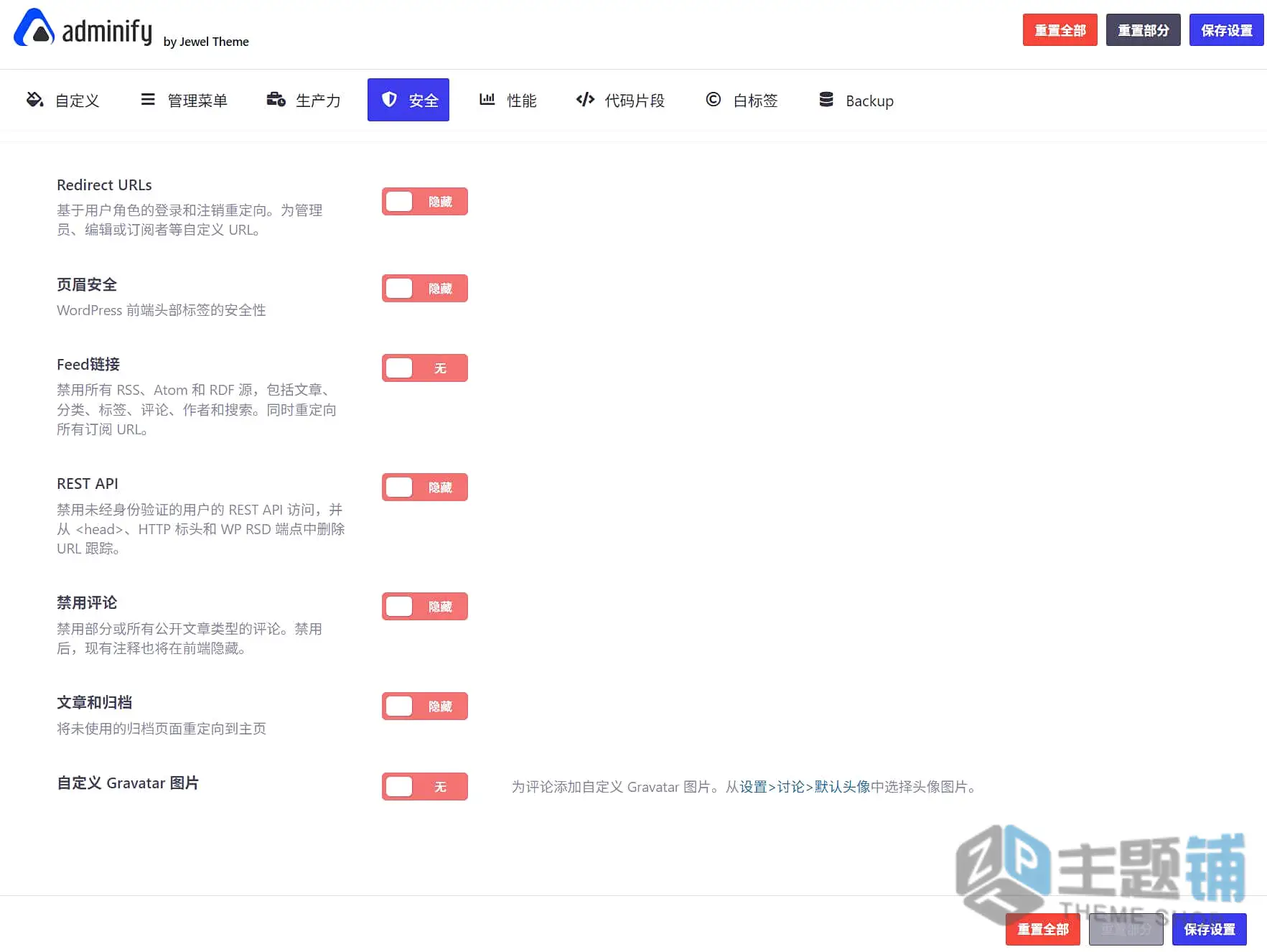1267x952 pixels.
Task: Click the REST API heading
Action: click(x=88, y=484)
